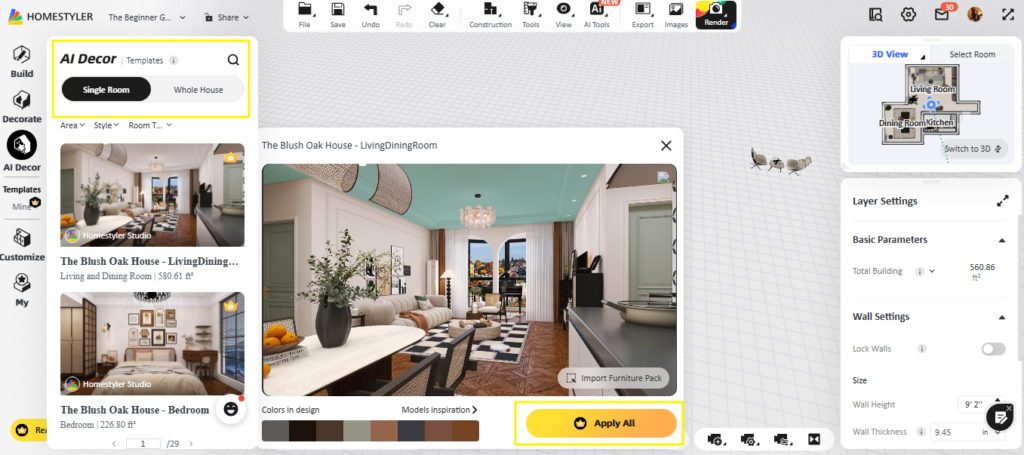The height and width of the screenshot is (455, 1024).
Task: Select Single Room mode
Action: click(106, 89)
